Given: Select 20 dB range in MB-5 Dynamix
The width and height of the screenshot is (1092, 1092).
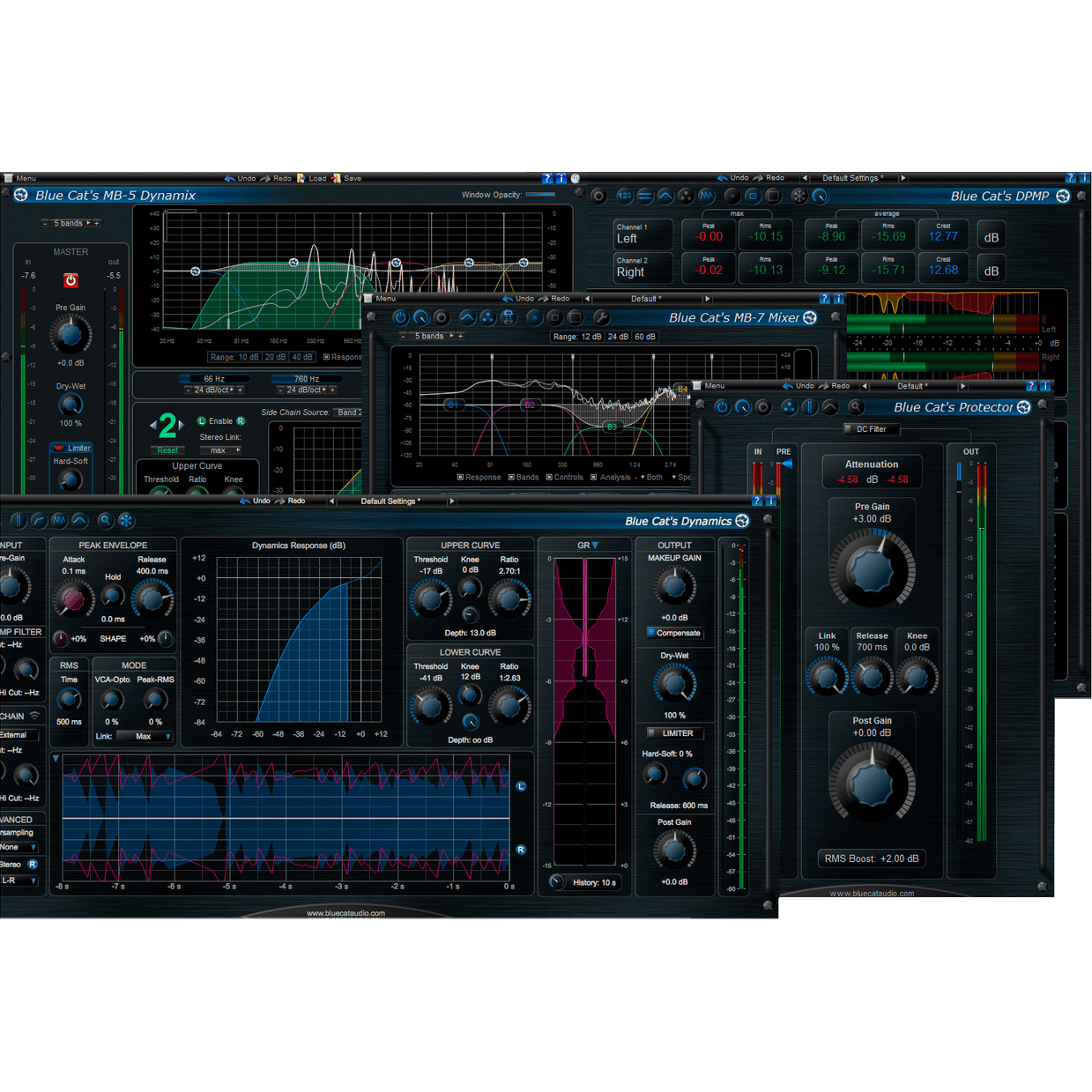Looking at the screenshot, I should pos(276,357).
